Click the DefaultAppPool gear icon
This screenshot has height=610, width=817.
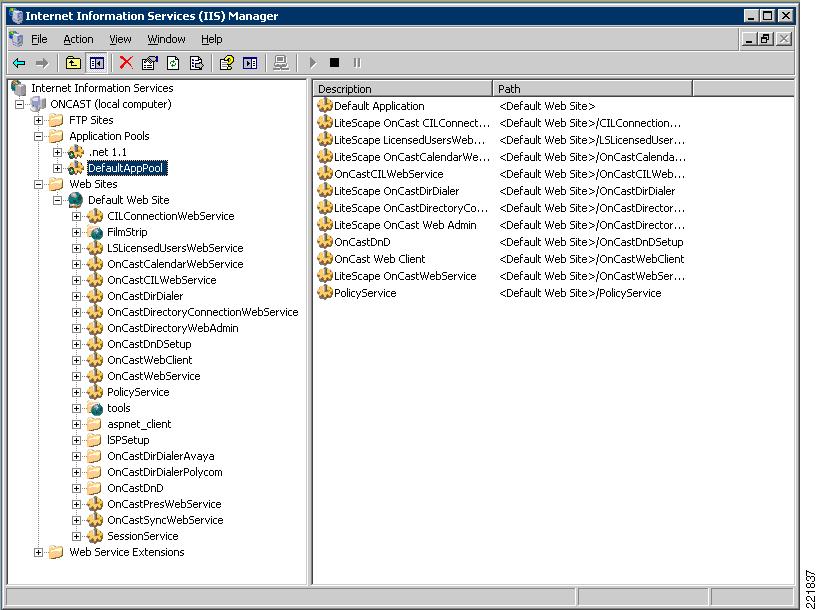[76, 168]
